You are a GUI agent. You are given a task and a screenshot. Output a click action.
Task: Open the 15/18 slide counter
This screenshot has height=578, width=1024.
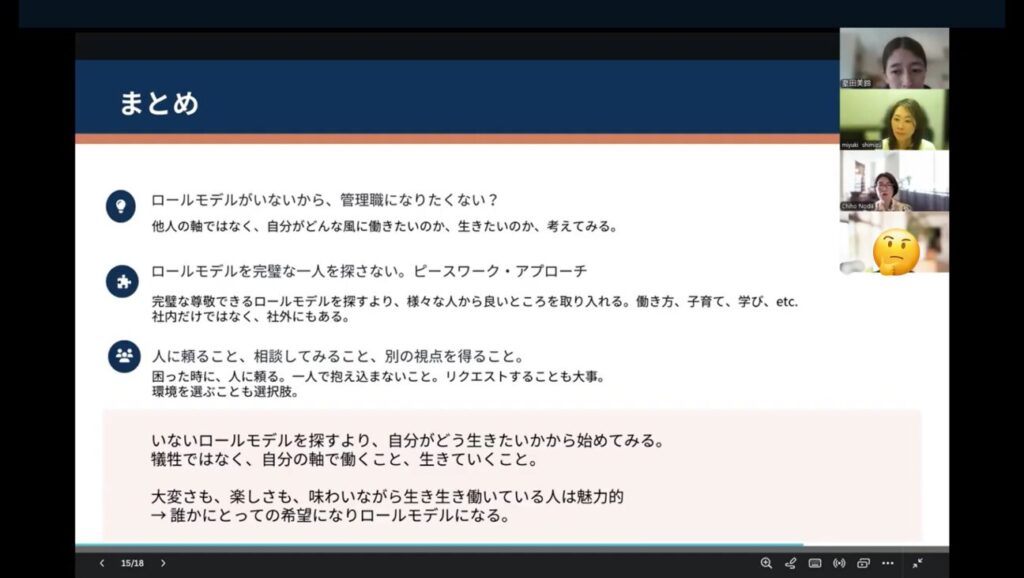coord(132,563)
